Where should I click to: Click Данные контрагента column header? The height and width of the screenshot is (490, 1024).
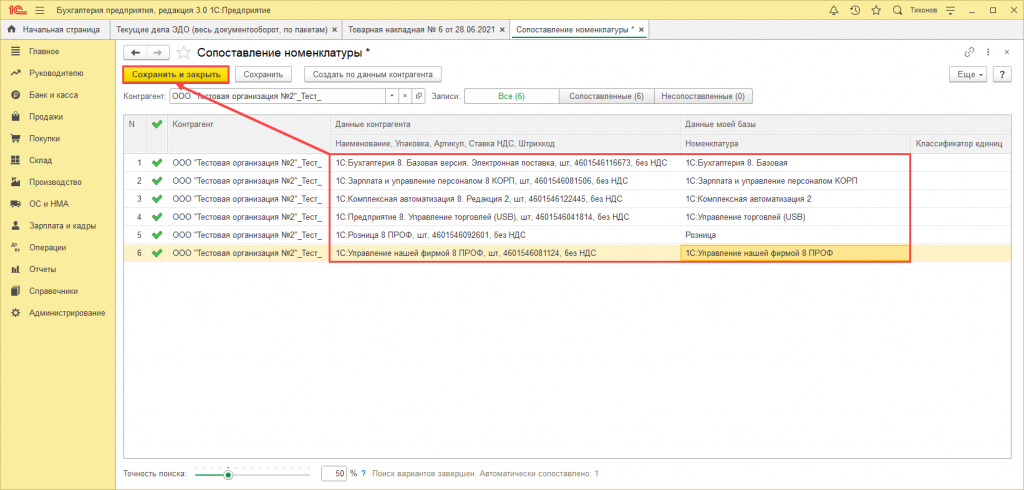505,124
